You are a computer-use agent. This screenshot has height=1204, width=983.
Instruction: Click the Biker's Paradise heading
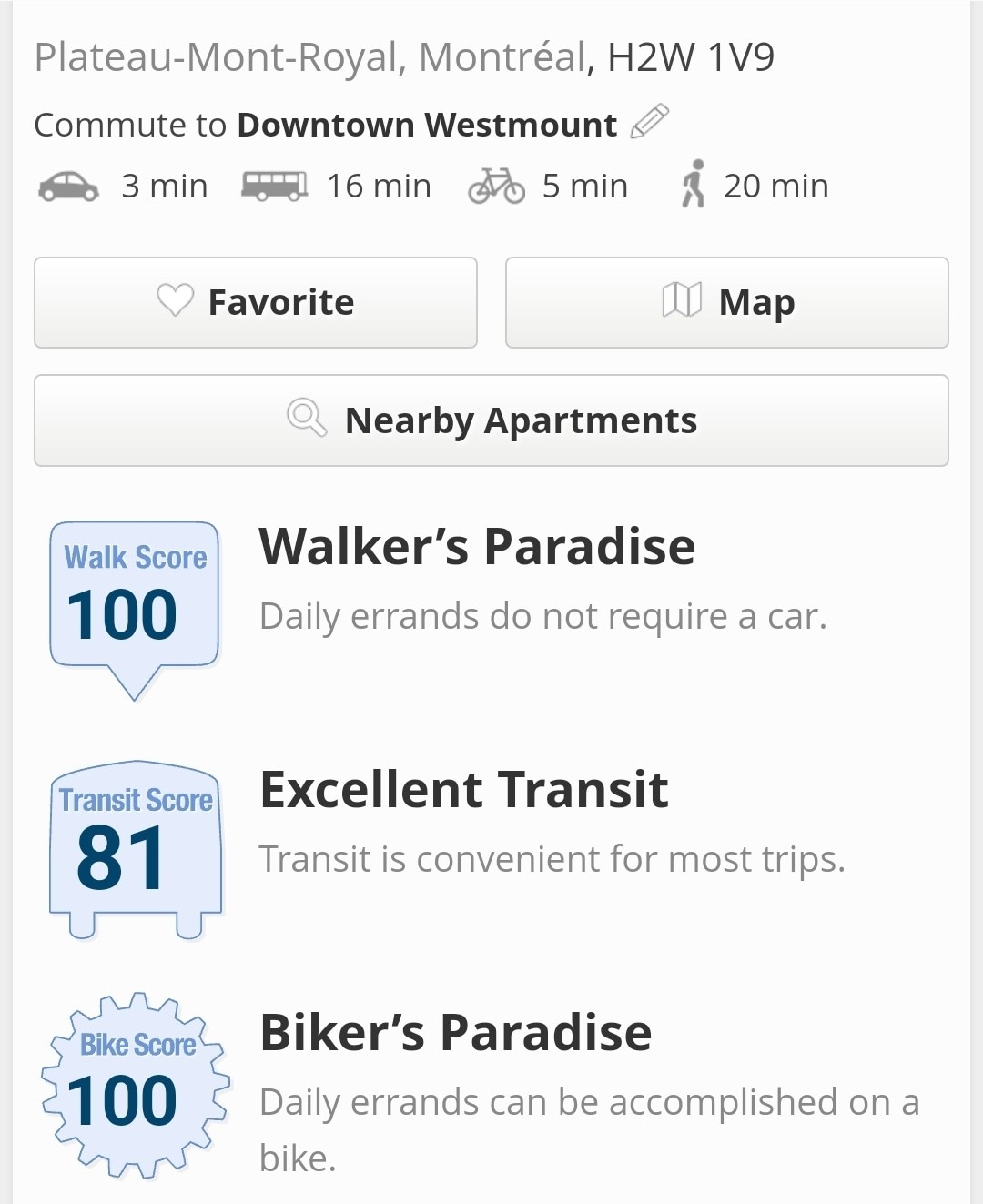(455, 1033)
